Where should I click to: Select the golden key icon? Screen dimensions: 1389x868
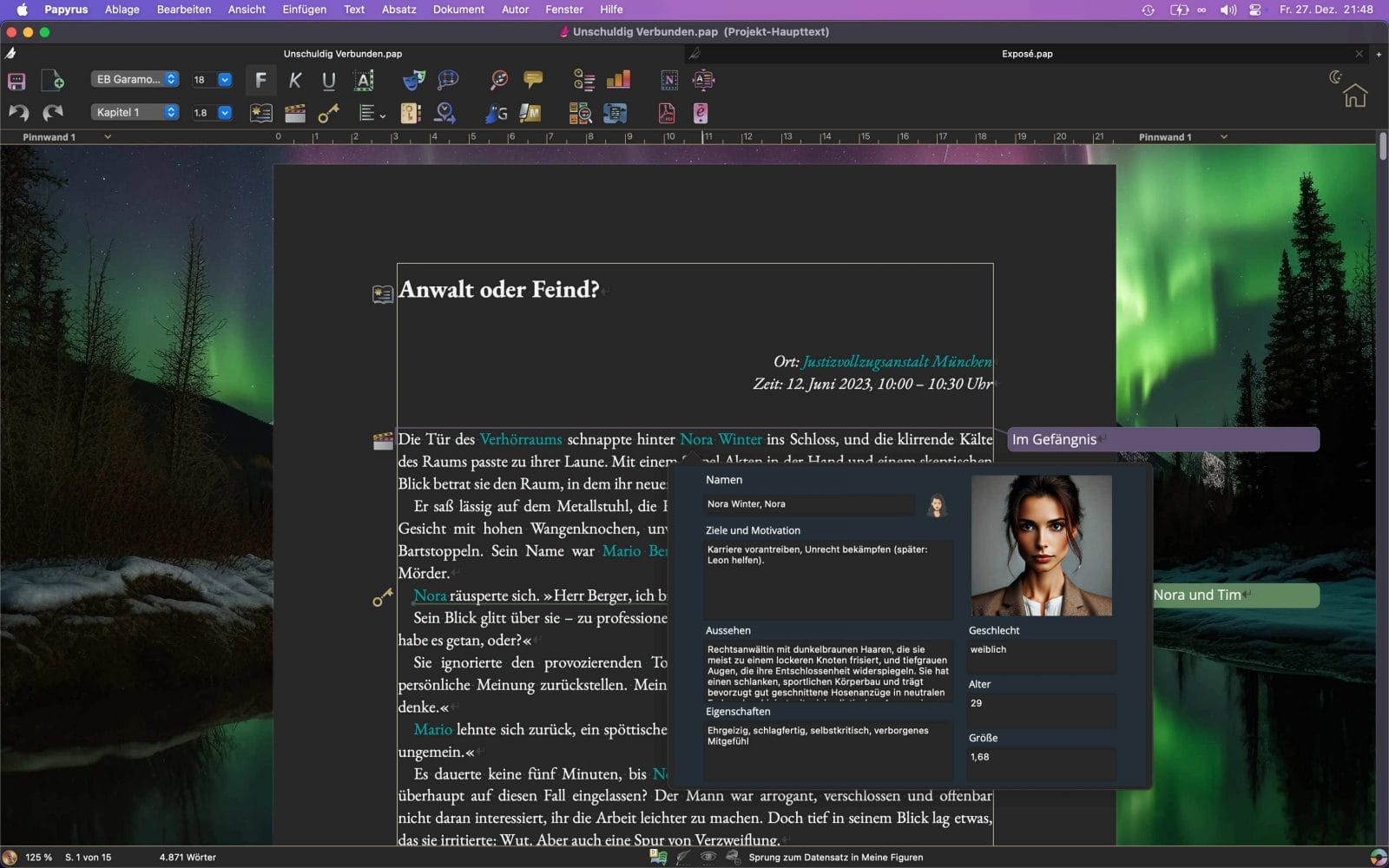[327, 113]
